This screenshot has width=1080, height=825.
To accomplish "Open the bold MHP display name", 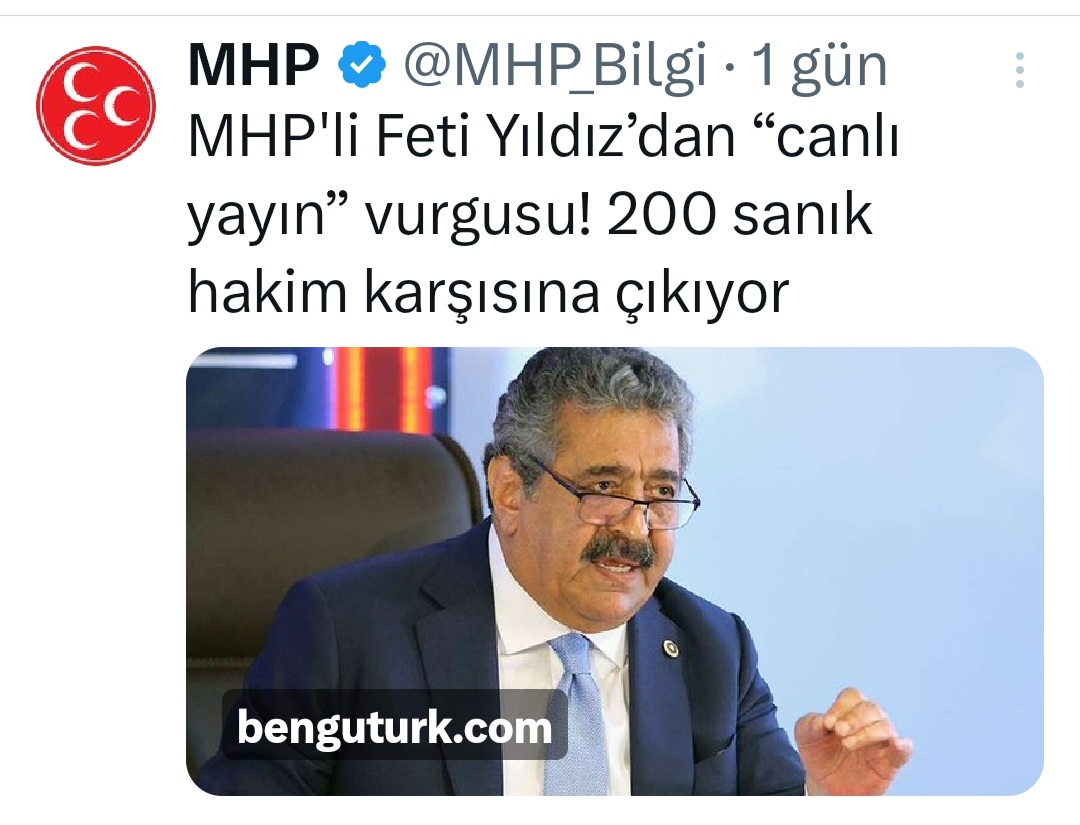I will click(253, 65).
